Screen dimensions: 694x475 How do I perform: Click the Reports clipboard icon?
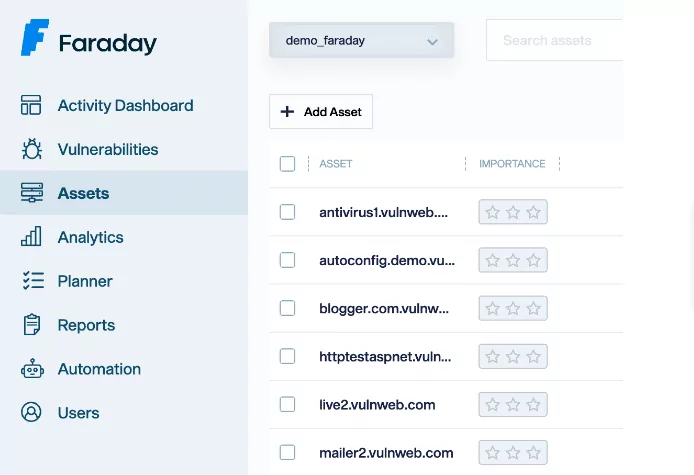coord(31,325)
